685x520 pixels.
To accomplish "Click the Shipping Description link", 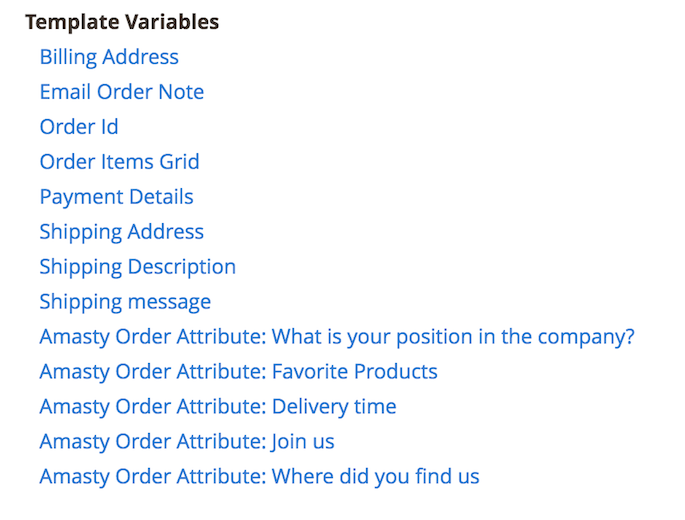I will coord(137,267).
